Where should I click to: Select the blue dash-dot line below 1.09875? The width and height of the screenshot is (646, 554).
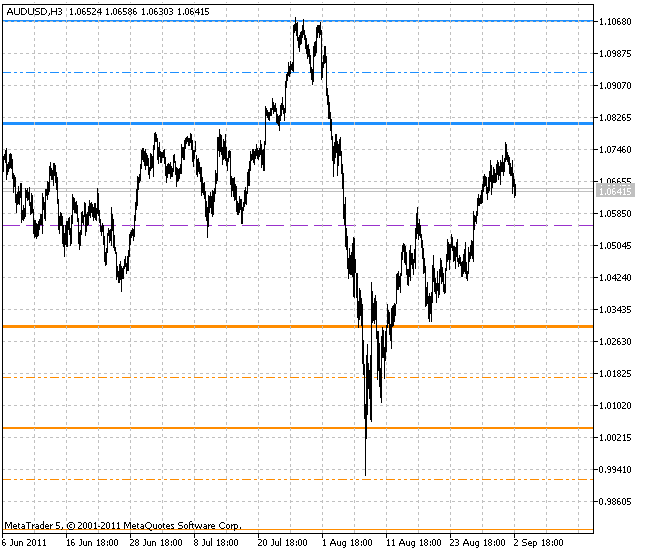(298, 72)
